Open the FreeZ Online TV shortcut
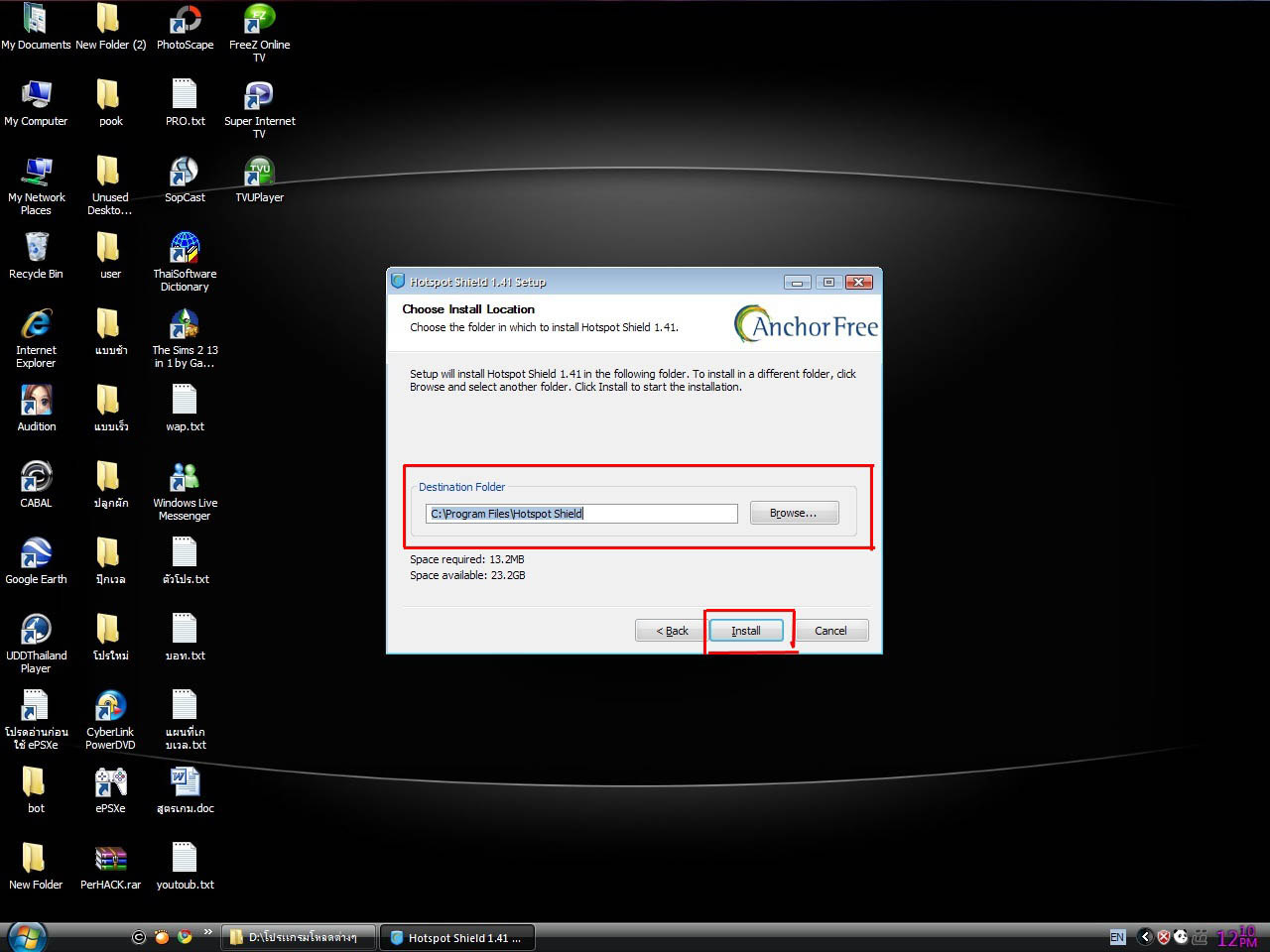Image resolution: width=1270 pixels, height=952 pixels. pos(259,33)
